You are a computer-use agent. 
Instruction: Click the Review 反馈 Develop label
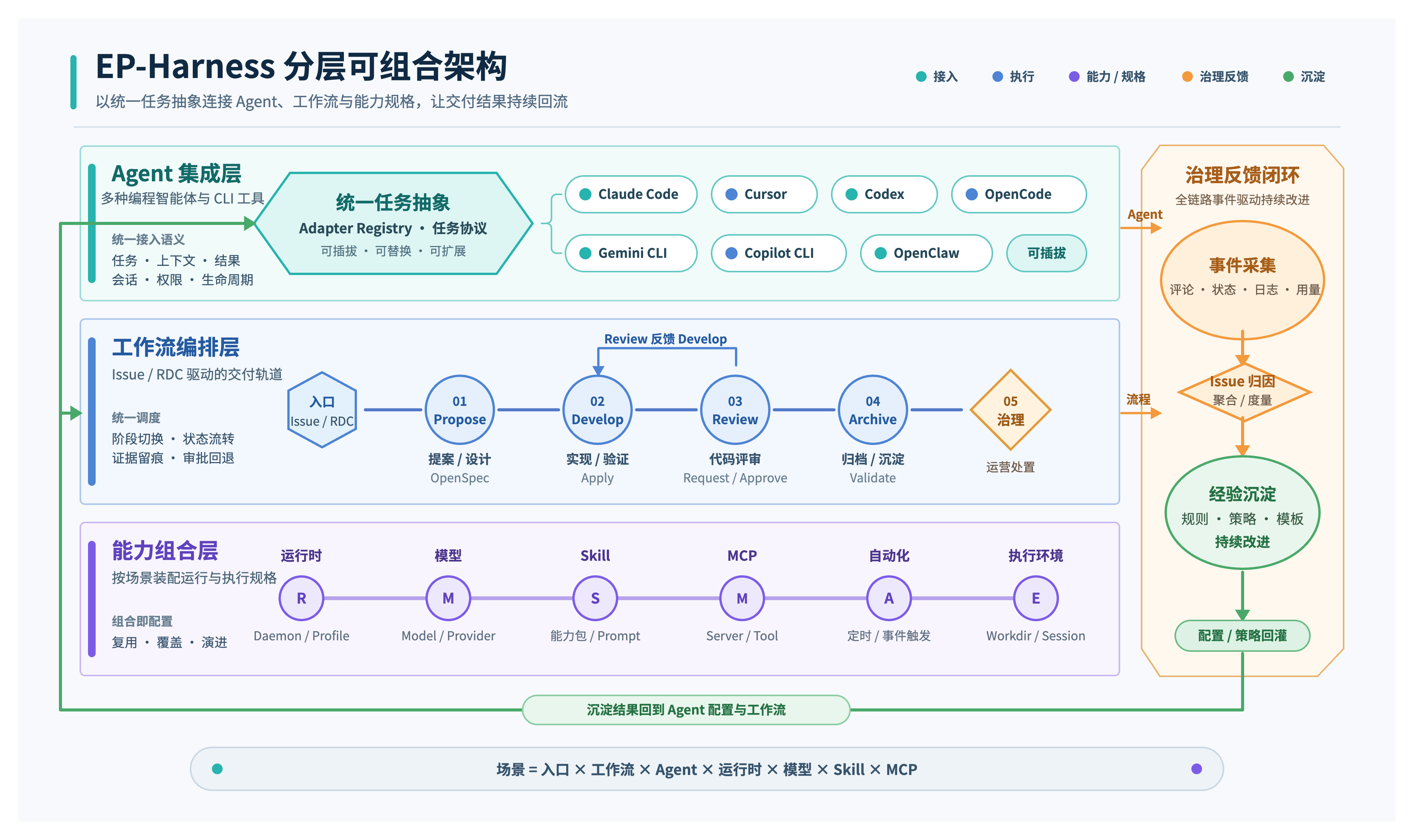click(665, 339)
